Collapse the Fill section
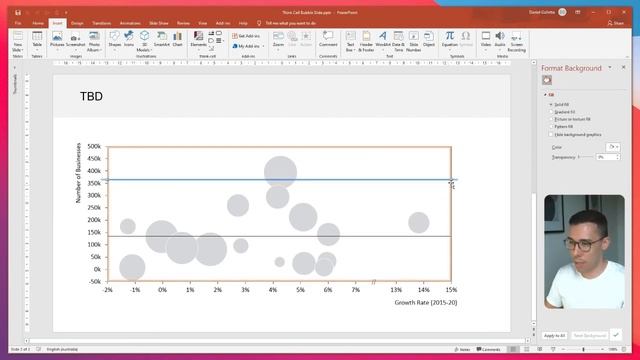The width and height of the screenshot is (640, 360). point(545,95)
